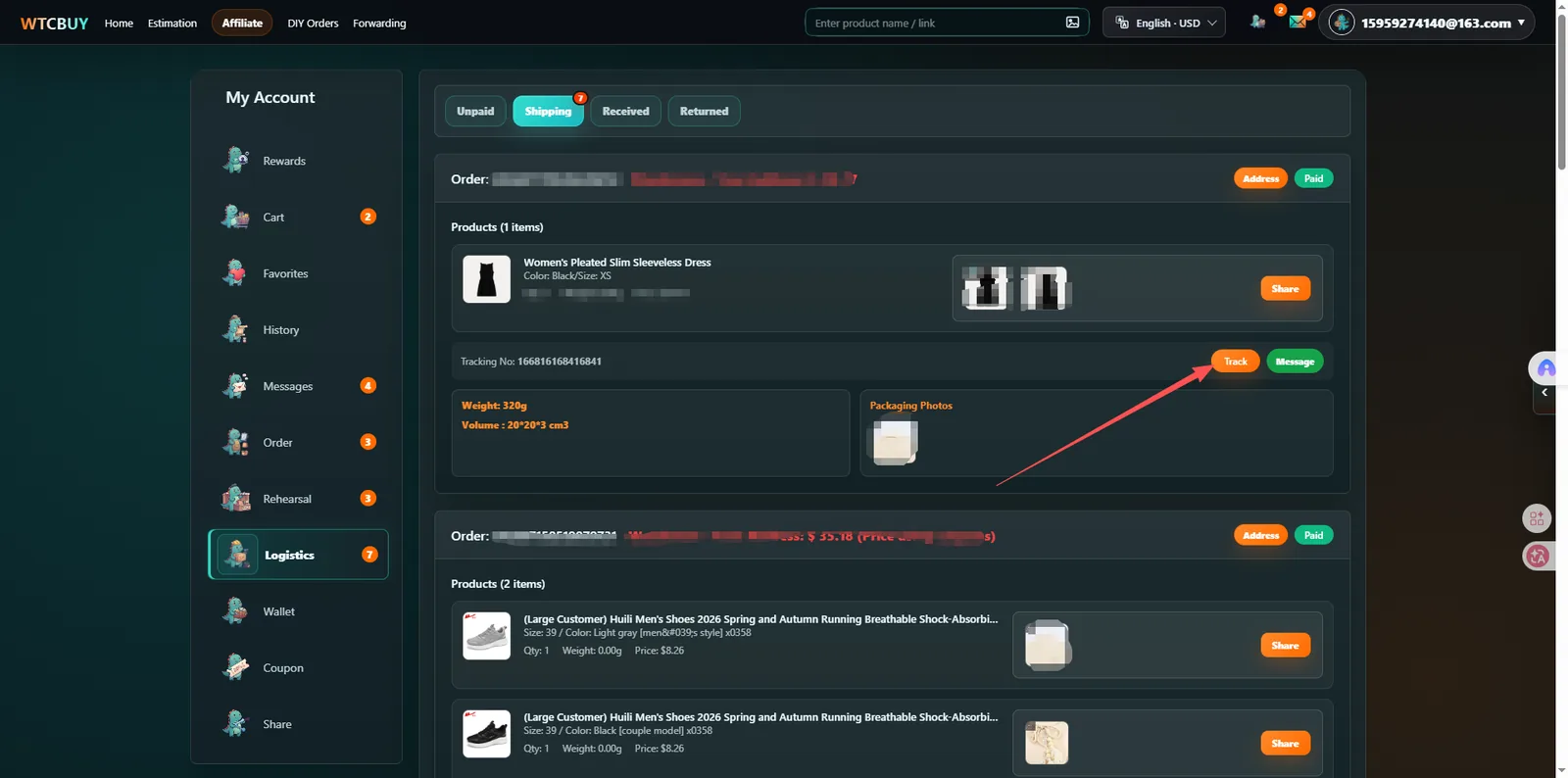Click the Cart sidebar icon
Viewport: 1568px width, 778px height.
pos(235,217)
